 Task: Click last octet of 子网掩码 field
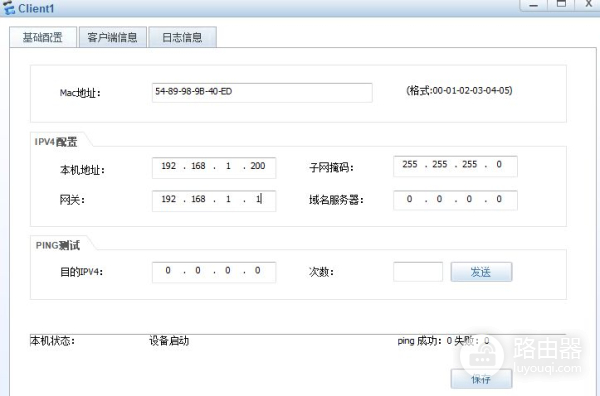point(499,165)
